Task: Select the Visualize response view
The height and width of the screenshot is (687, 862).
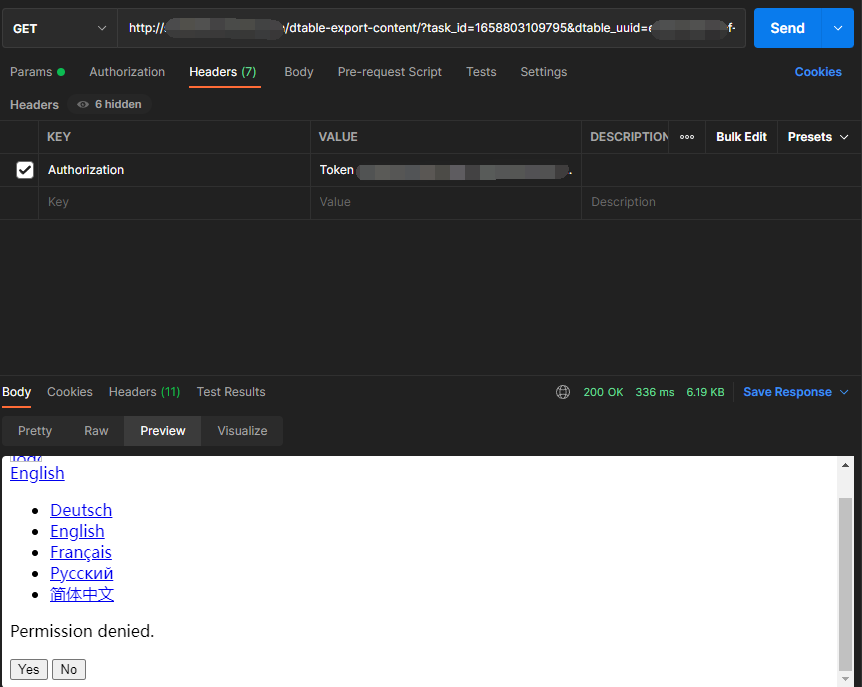Action: pos(242,431)
